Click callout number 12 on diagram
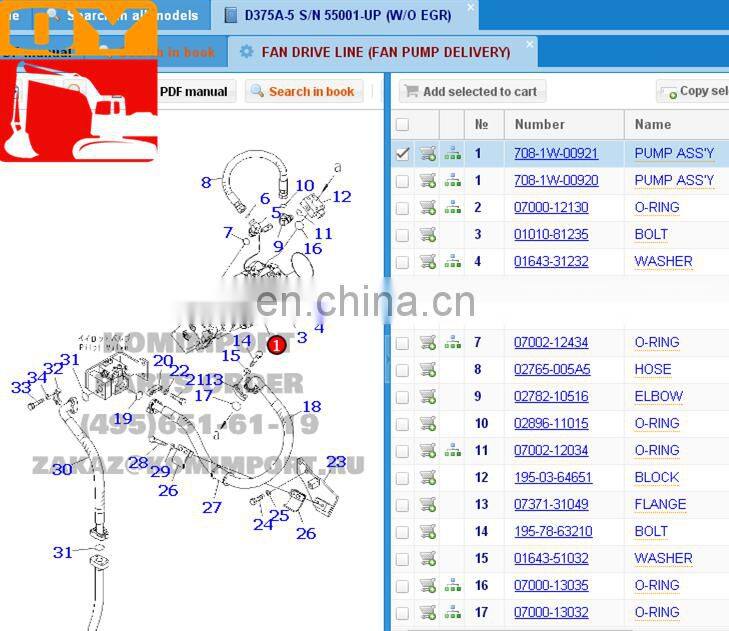Image resolution: width=729 pixels, height=631 pixels. 342,197
